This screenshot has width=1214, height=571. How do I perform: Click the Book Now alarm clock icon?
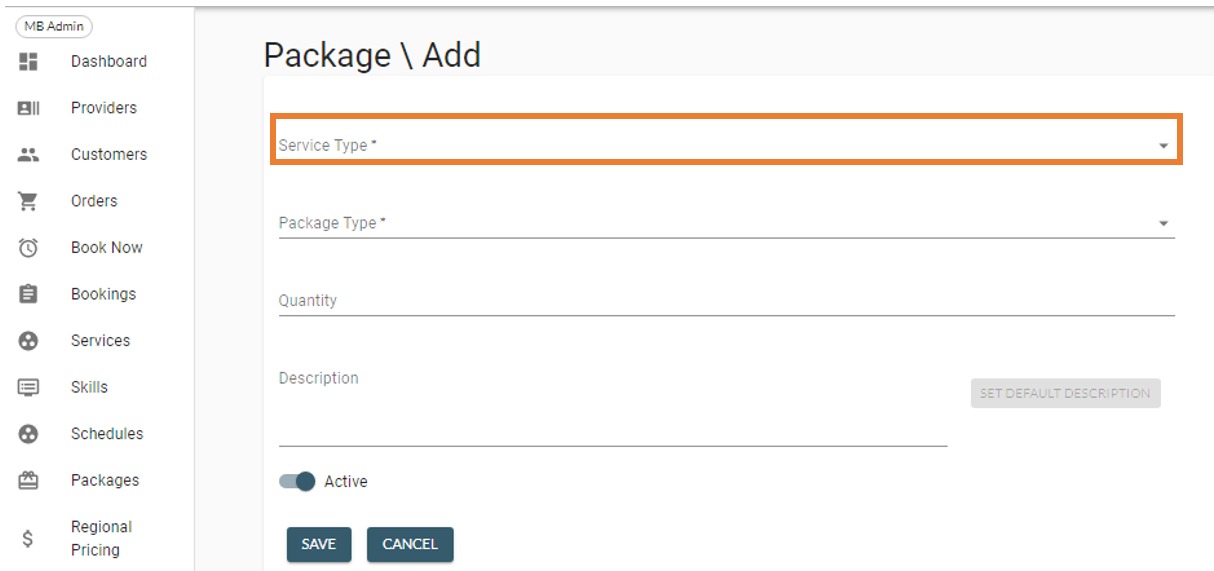click(x=28, y=248)
